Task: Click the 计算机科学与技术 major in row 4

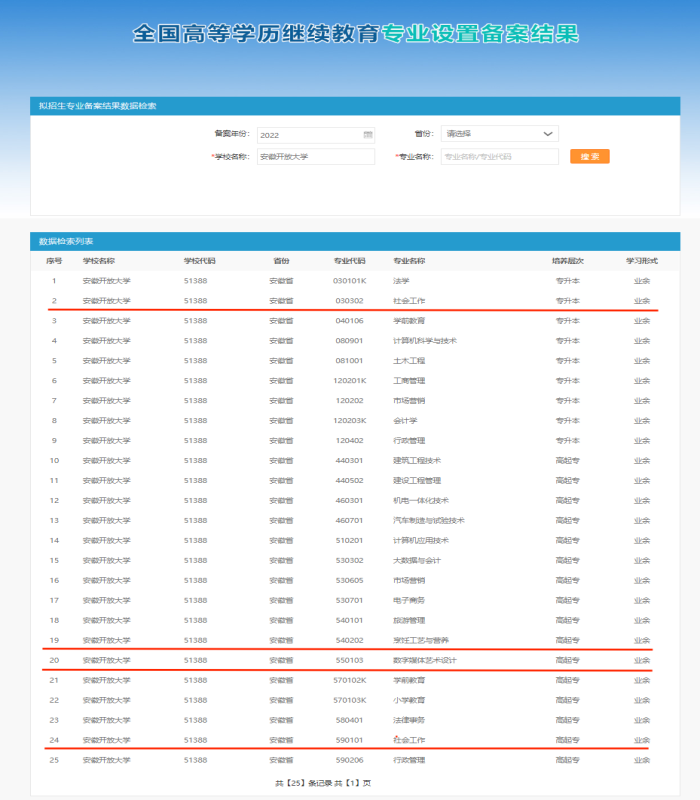Action: tap(424, 340)
